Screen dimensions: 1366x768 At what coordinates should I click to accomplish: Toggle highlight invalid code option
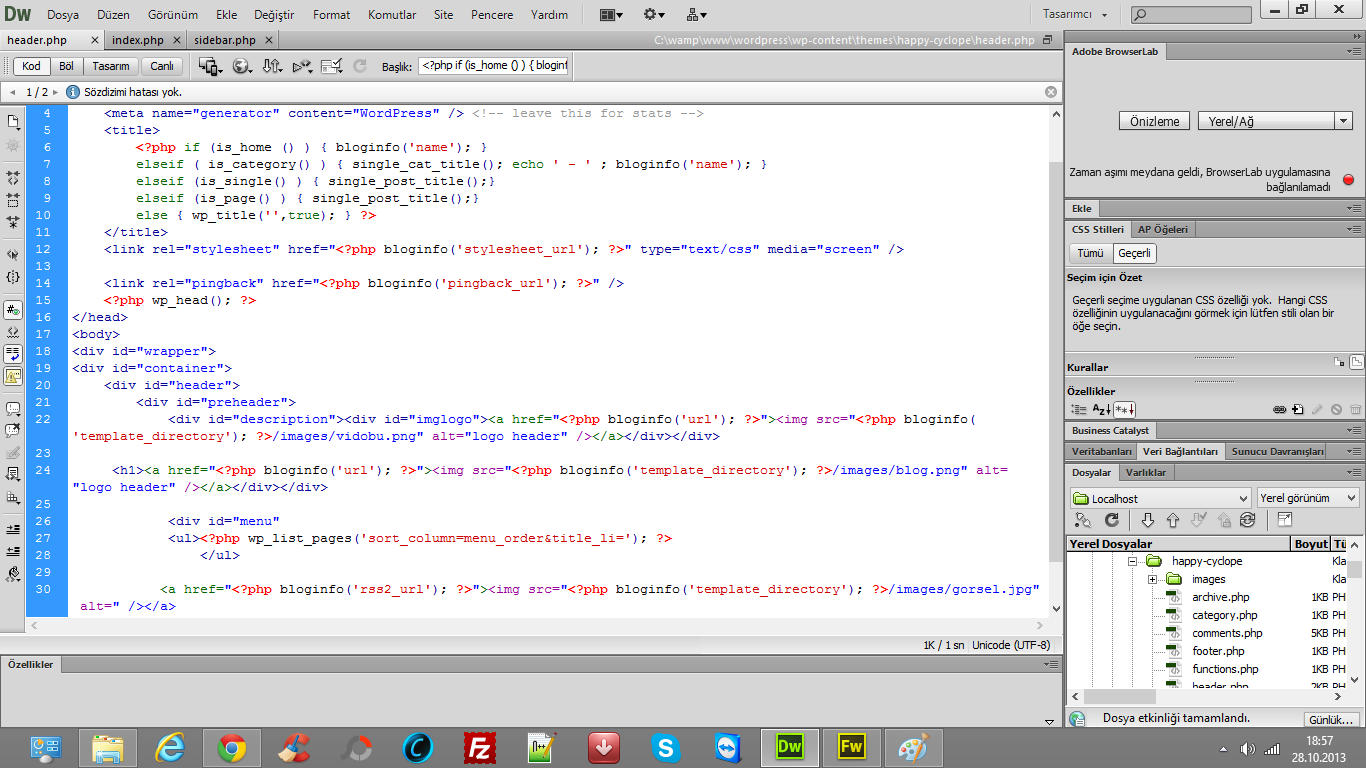click(x=13, y=332)
